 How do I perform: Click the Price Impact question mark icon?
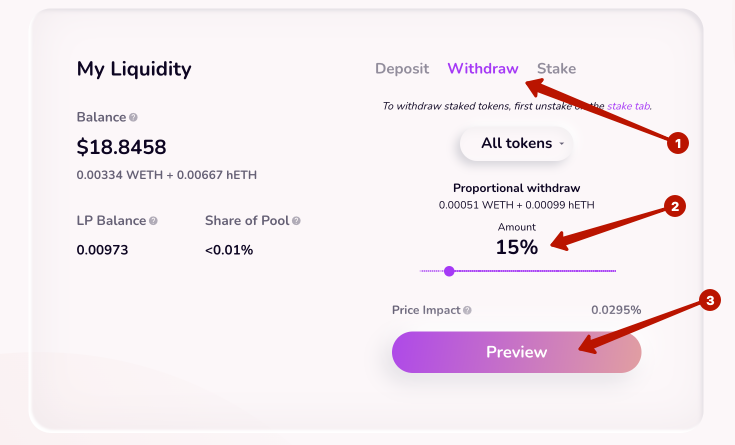click(x=467, y=311)
